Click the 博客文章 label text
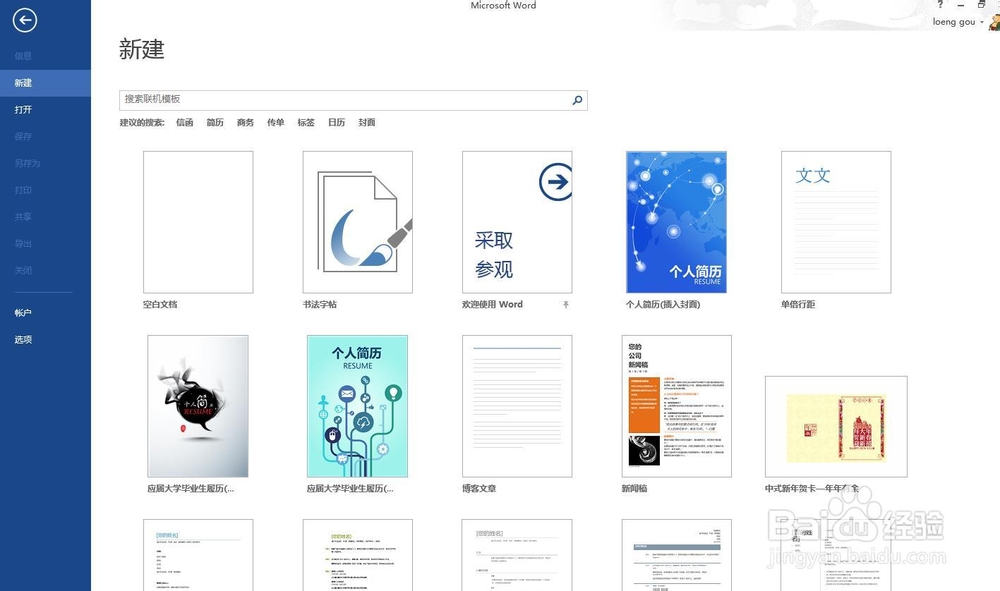 [479, 488]
